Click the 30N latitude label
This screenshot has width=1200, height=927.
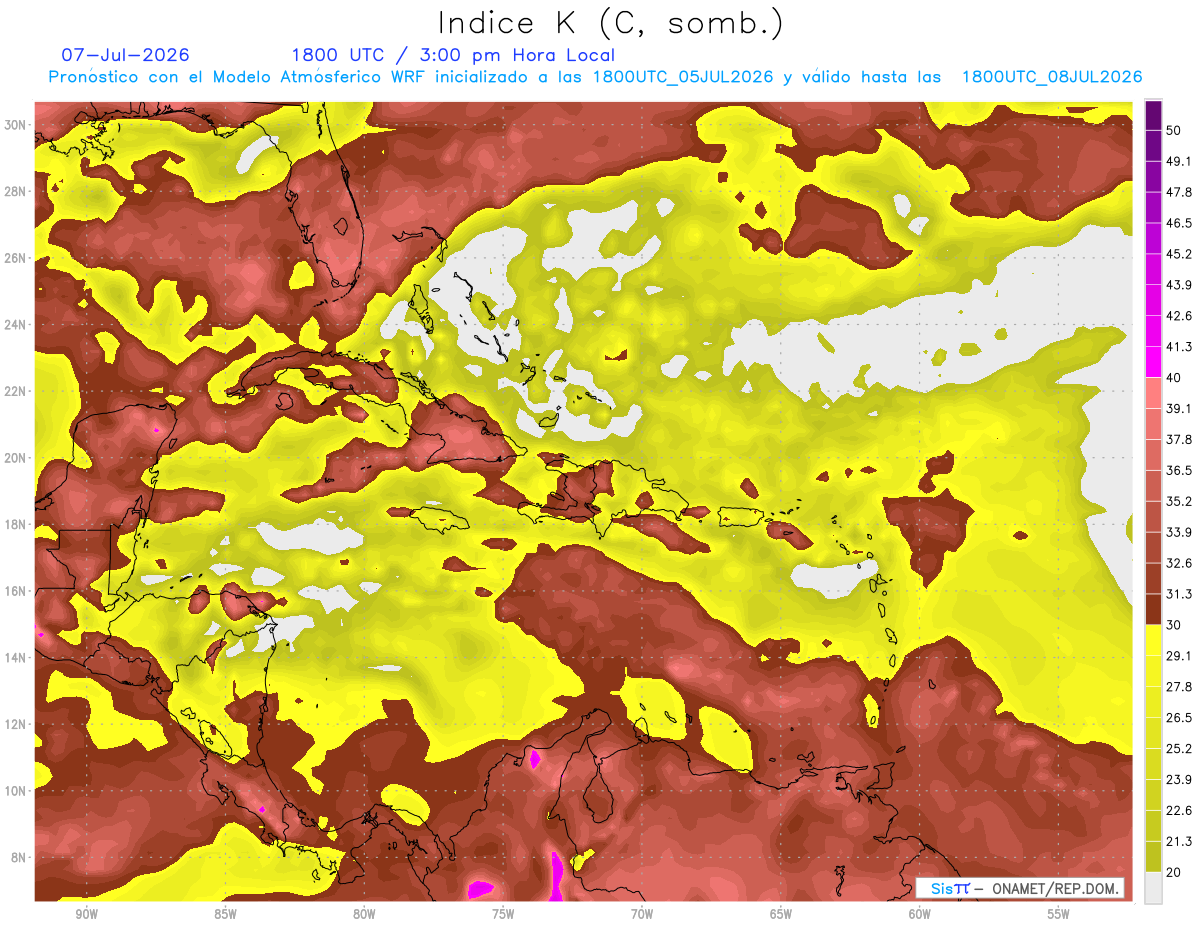[x=16, y=125]
